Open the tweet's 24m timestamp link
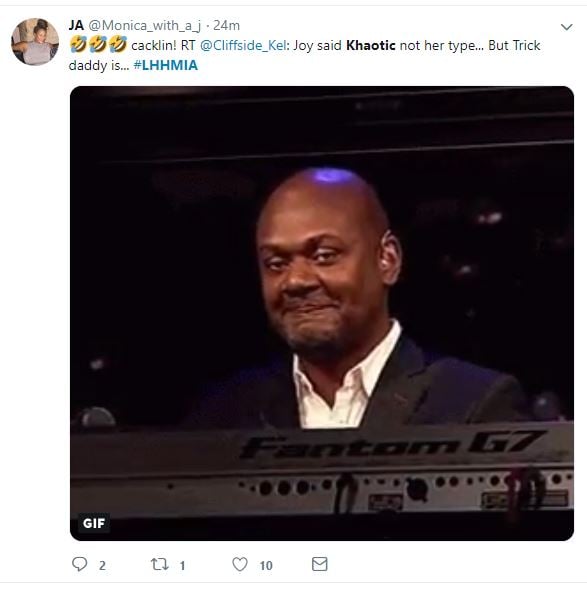This screenshot has height=592, width=587. (x=226, y=25)
